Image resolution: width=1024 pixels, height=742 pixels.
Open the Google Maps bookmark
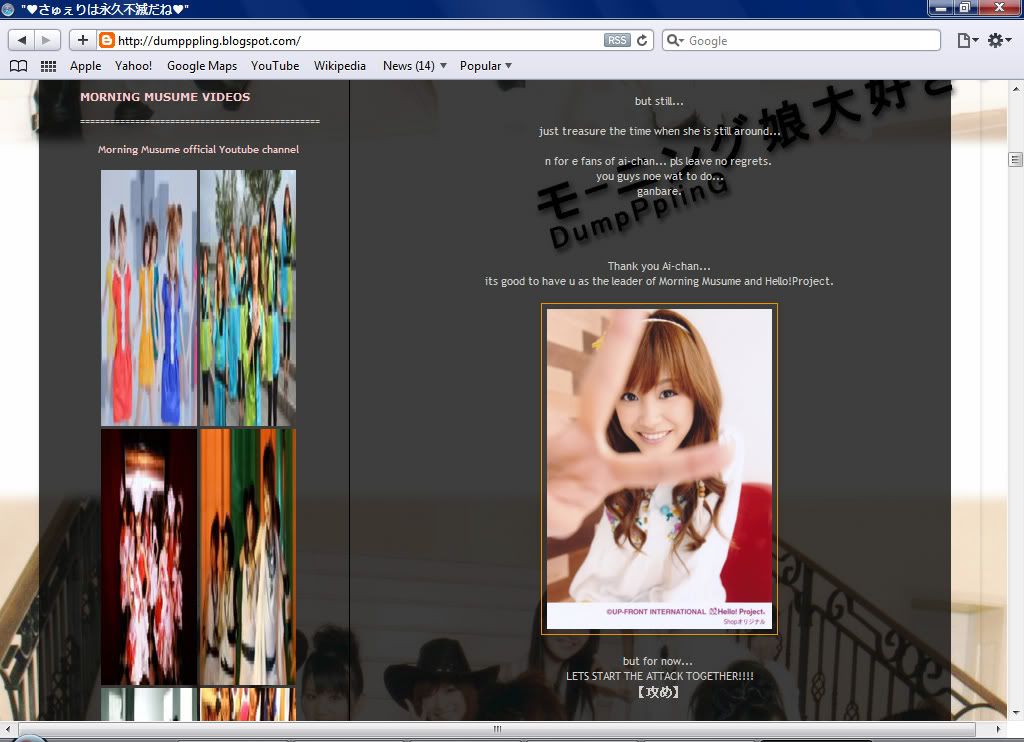(x=202, y=66)
